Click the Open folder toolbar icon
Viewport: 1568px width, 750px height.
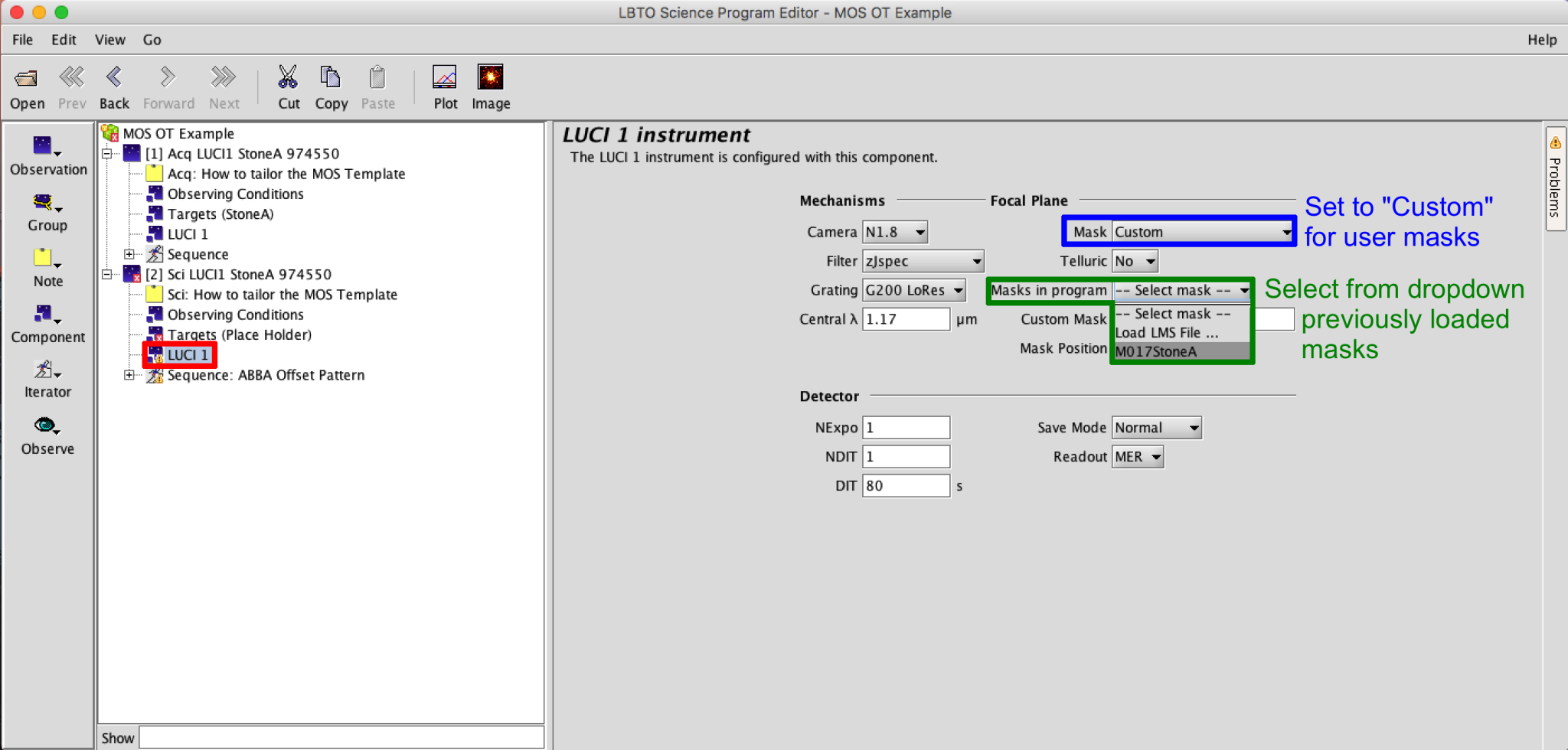tap(27, 77)
